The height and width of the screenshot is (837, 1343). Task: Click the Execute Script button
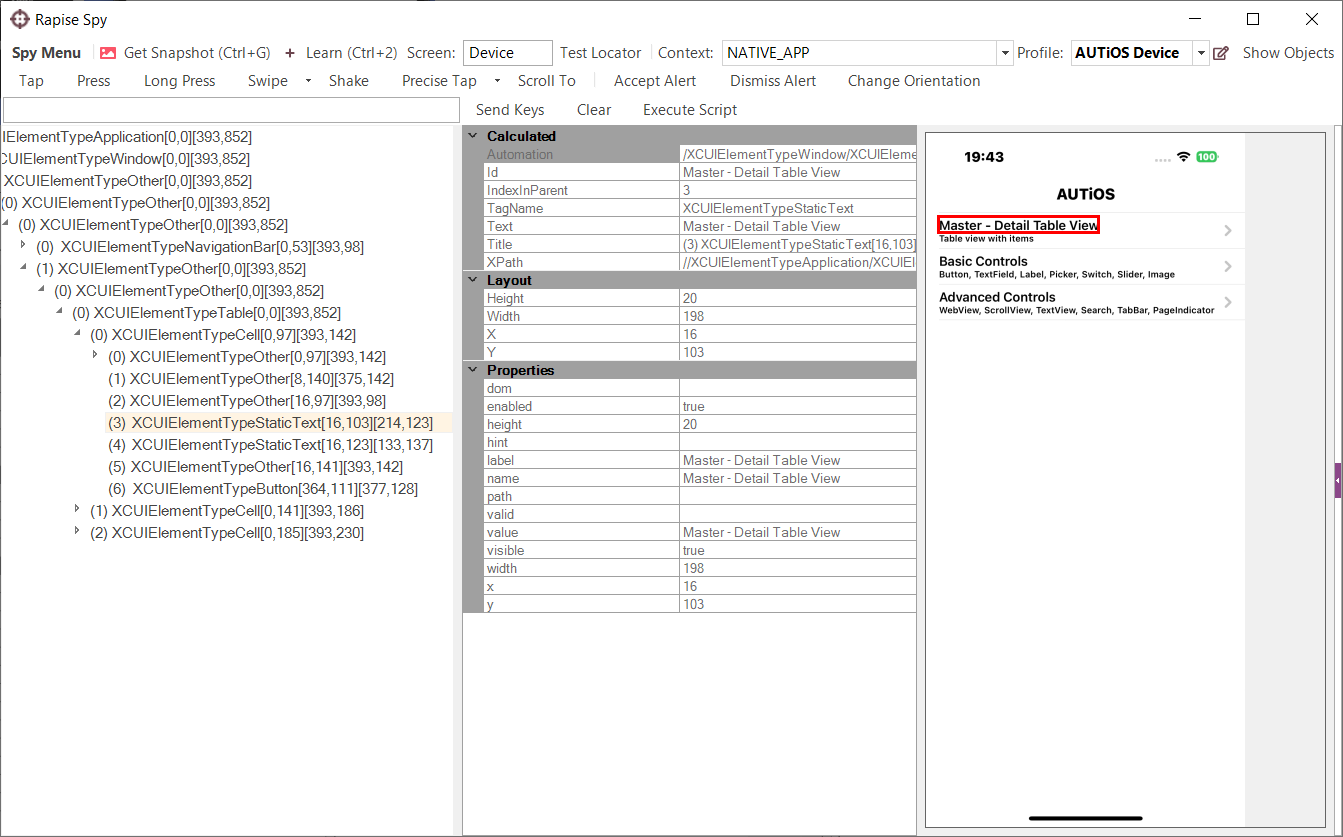690,110
